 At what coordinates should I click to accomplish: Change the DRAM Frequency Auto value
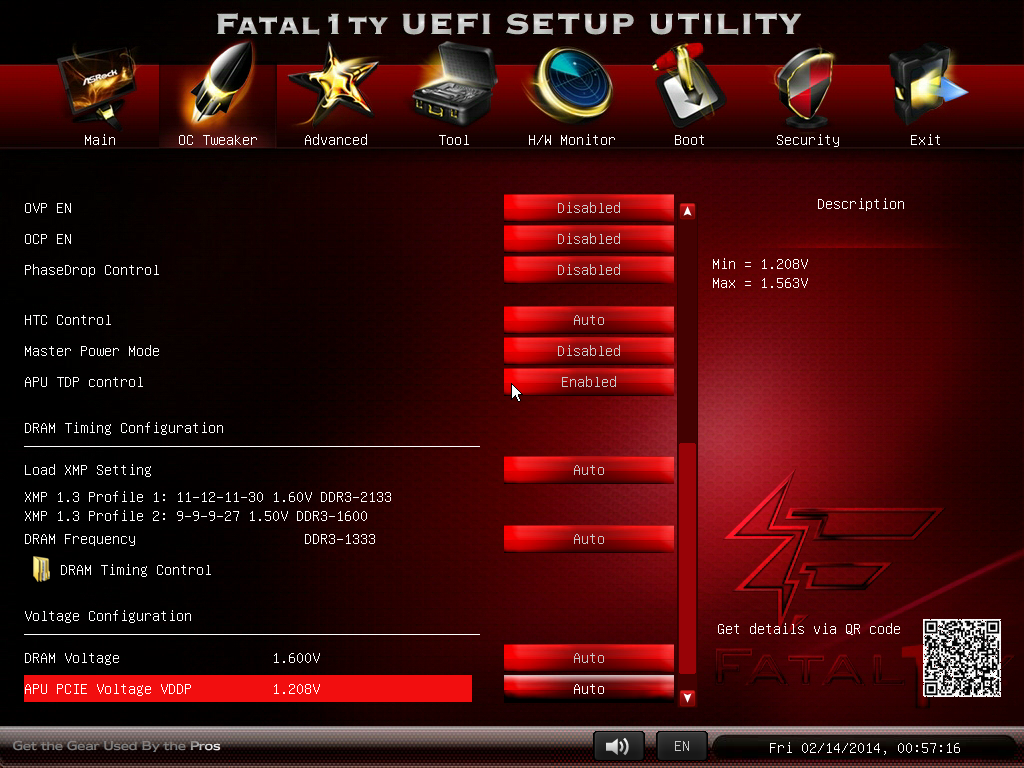(588, 539)
